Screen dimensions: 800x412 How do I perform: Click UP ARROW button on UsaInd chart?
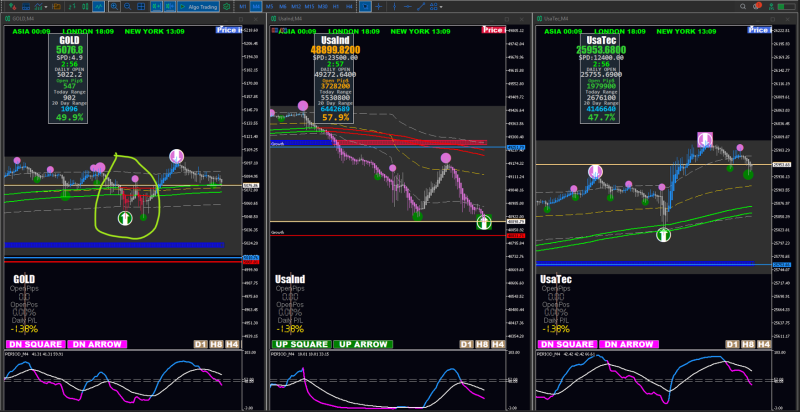363,344
